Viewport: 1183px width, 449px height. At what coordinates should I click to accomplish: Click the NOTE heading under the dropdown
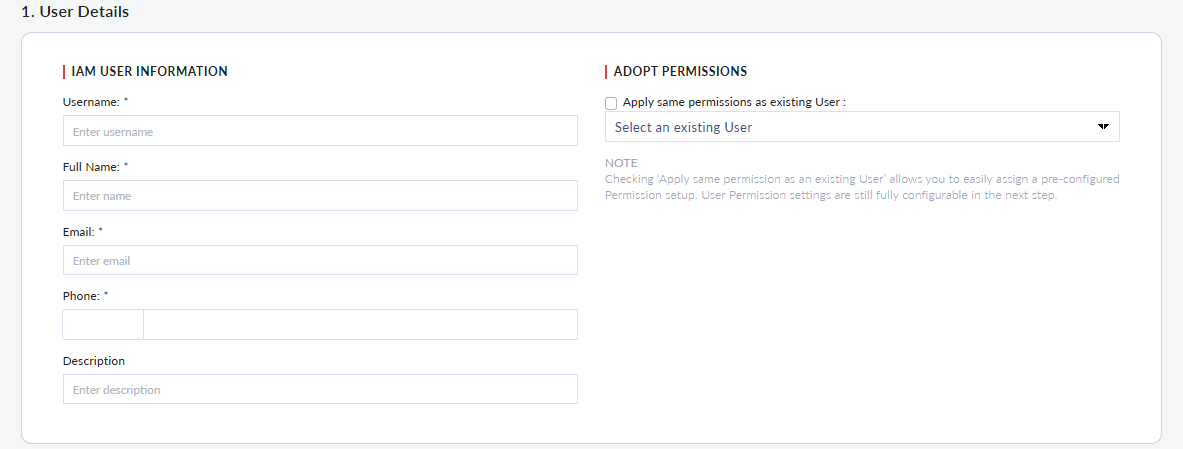pos(621,163)
